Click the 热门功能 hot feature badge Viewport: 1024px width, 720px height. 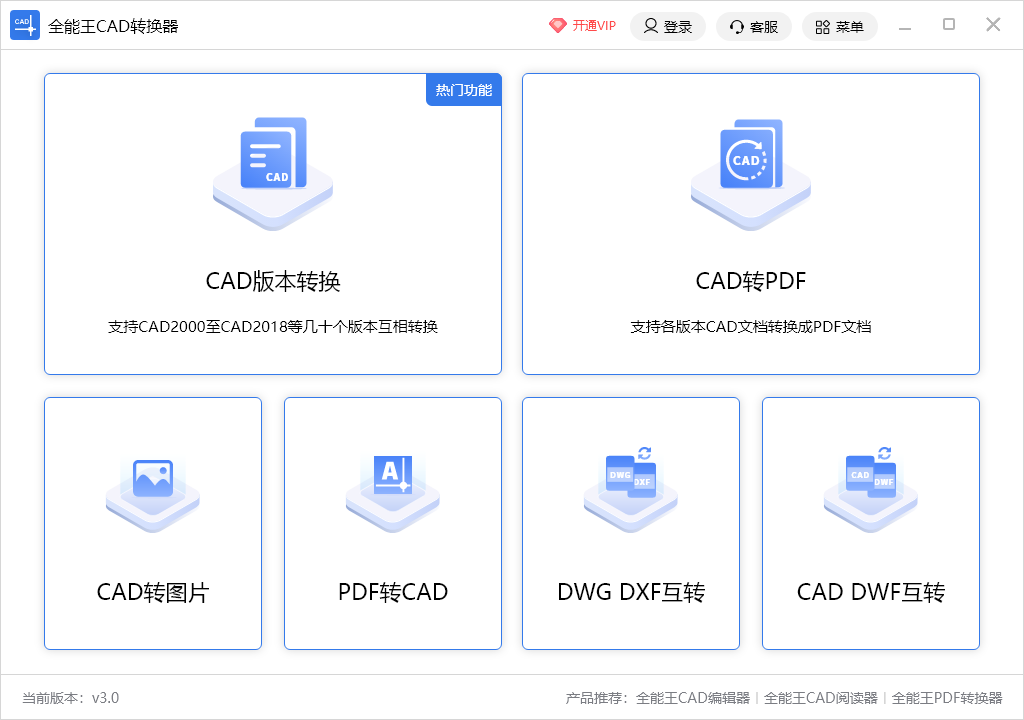[x=463, y=89]
